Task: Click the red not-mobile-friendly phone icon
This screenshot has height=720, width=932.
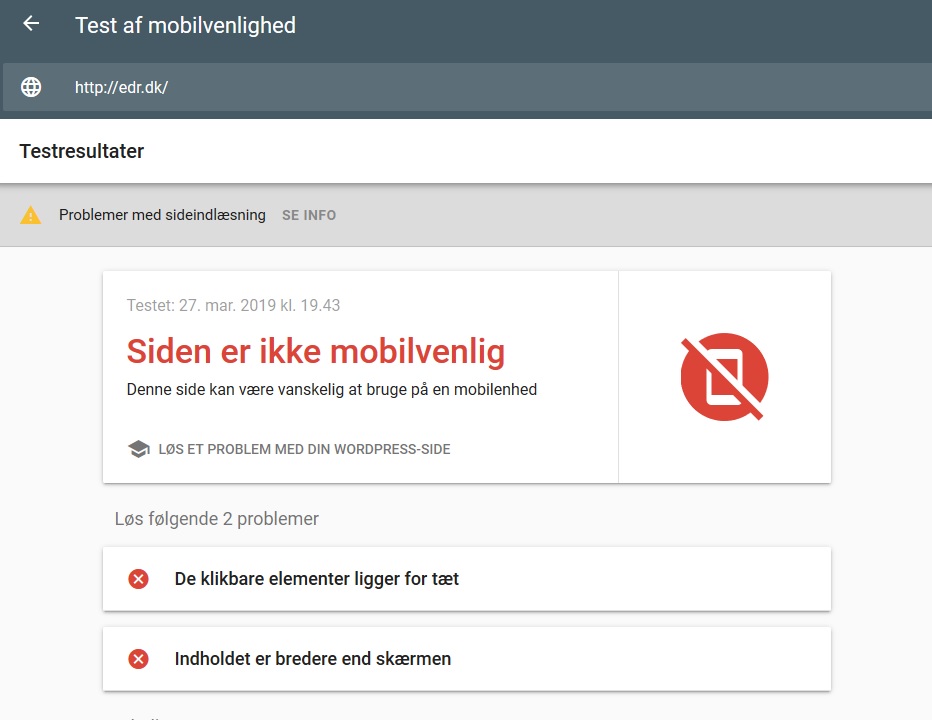Action: tap(724, 377)
